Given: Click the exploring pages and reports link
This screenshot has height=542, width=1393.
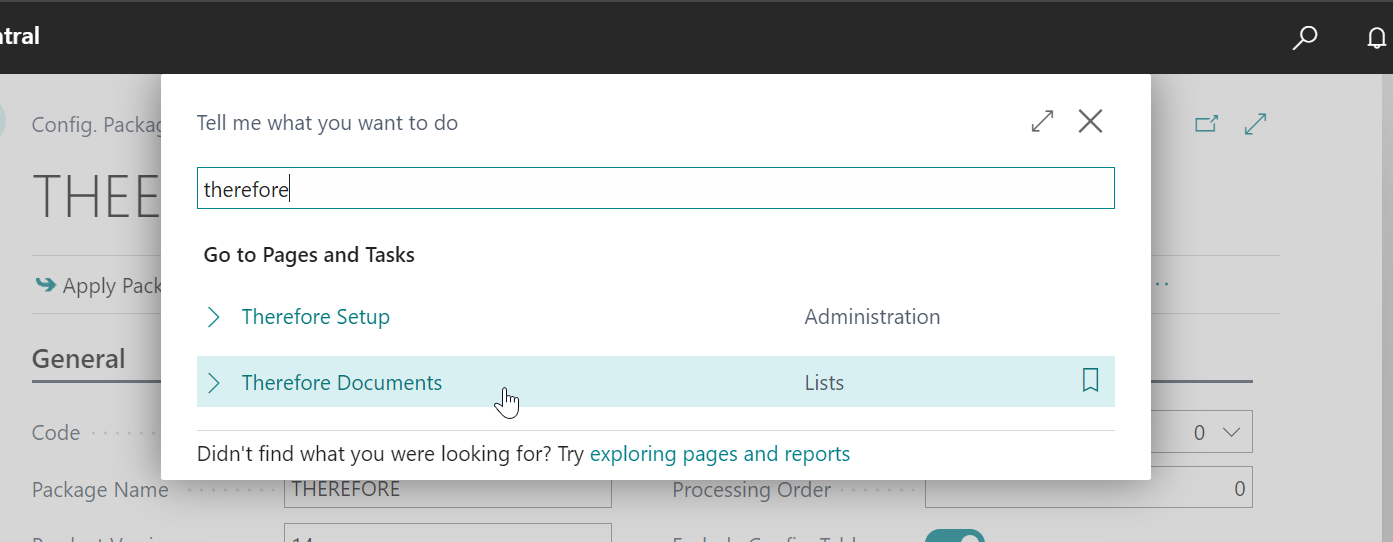Looking at the screenshot, I should tap(719, 454).
